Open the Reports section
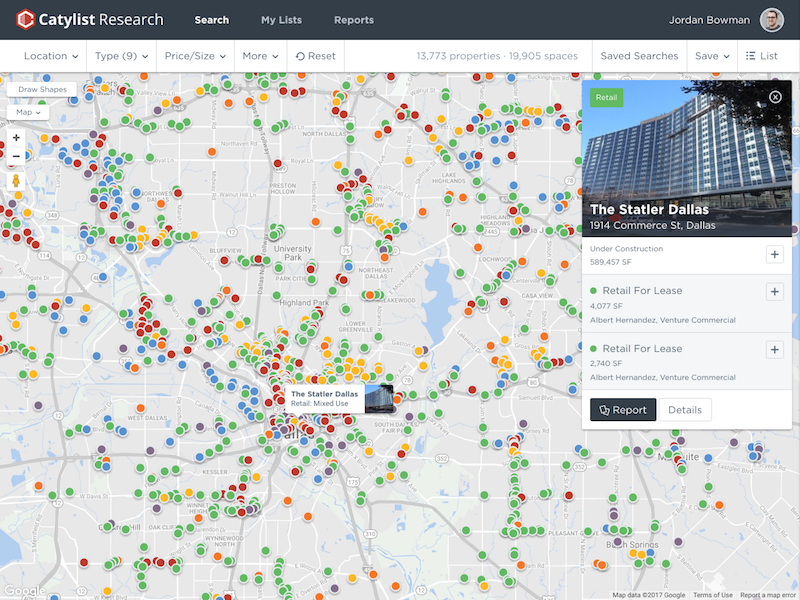Image resolution: width=800 pixels, height=600 pixels. click(x=353, y=19)
